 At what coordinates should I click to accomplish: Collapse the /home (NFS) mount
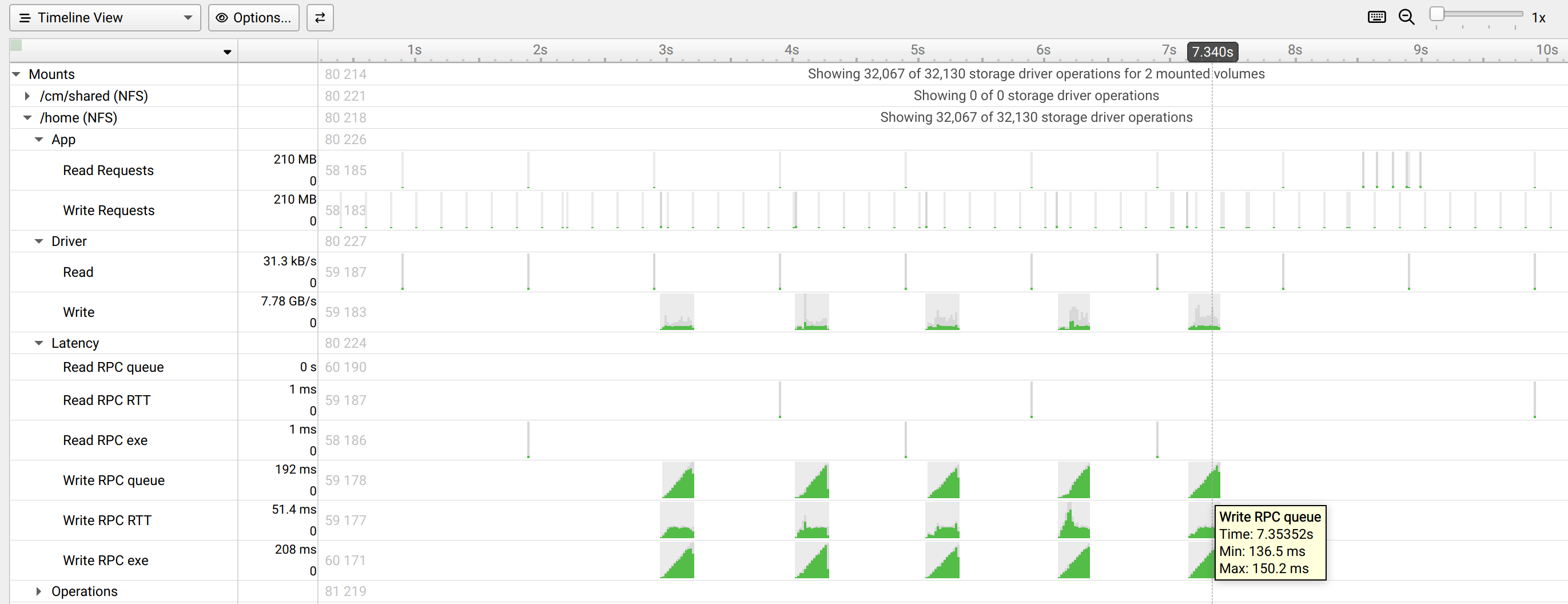click(27, 118)
